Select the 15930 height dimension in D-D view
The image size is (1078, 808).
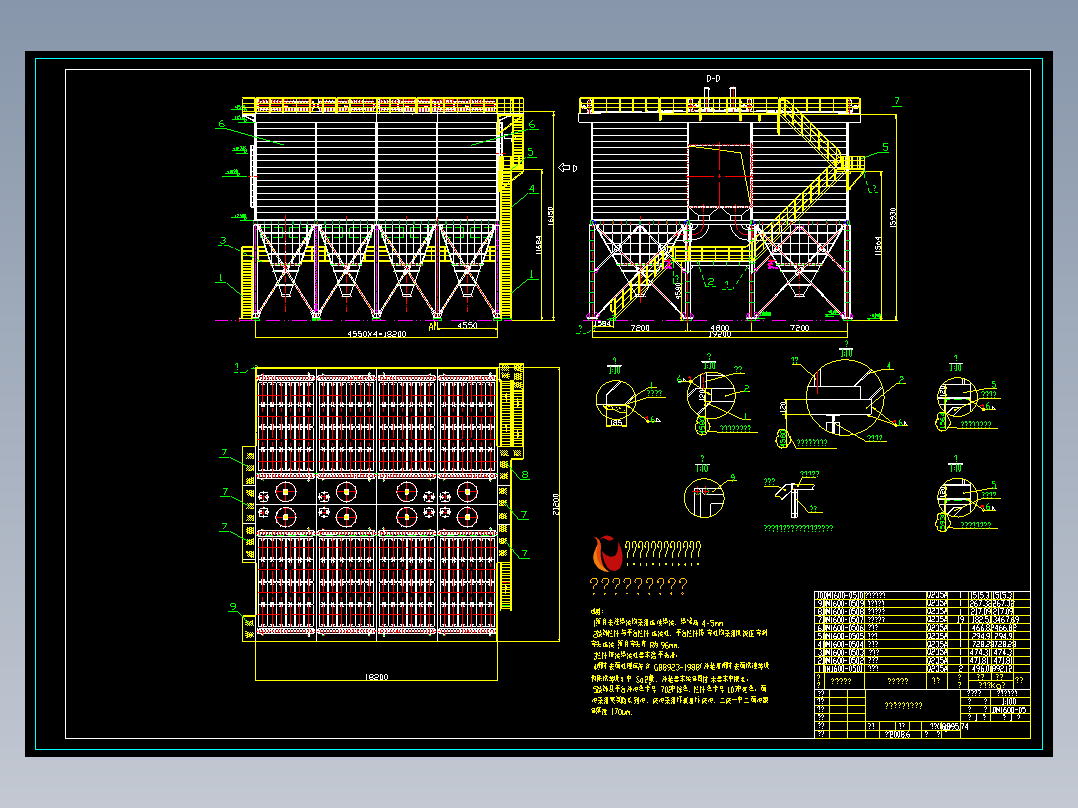(893, 217)
